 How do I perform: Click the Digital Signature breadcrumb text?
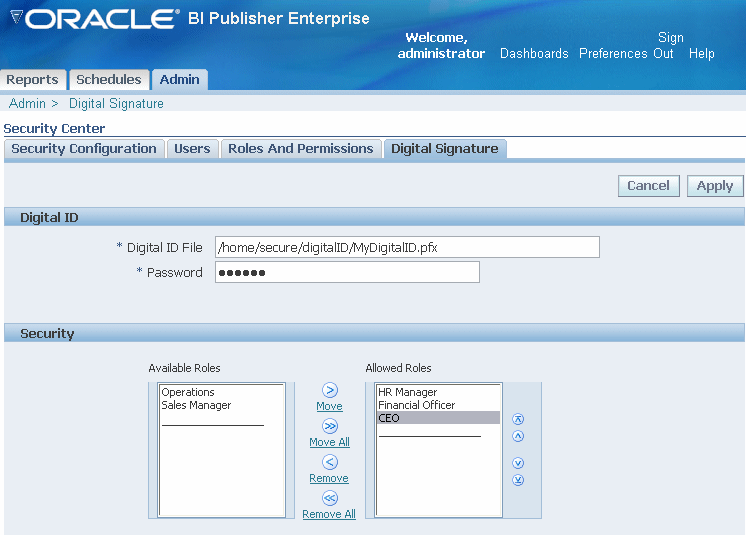(x=116, y=103)
